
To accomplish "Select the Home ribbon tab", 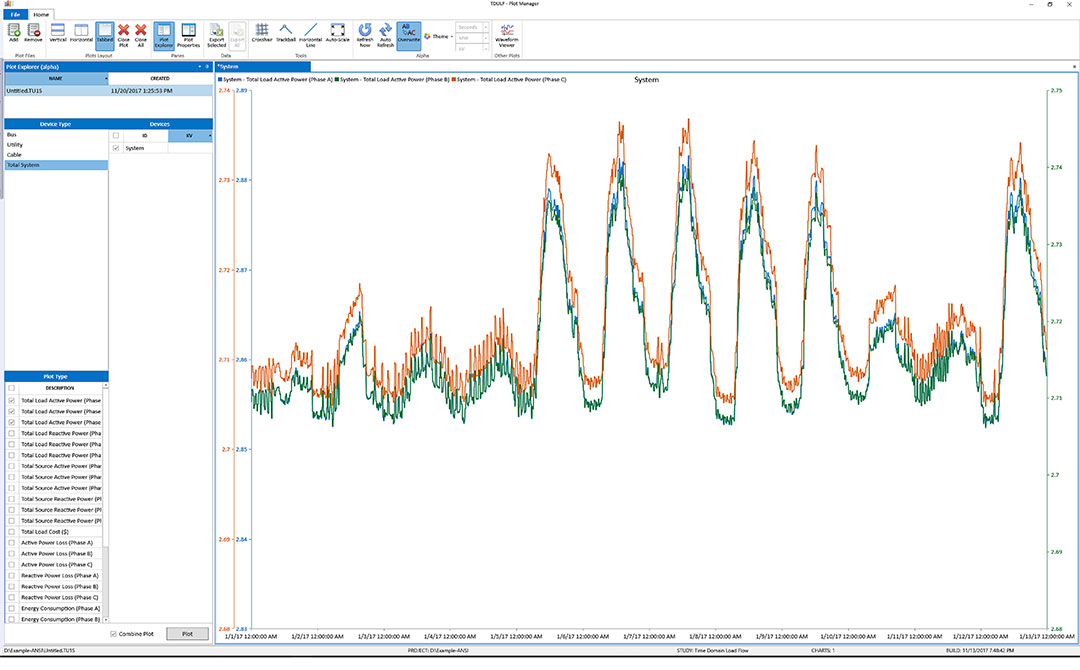I will [x=40, y=15].
